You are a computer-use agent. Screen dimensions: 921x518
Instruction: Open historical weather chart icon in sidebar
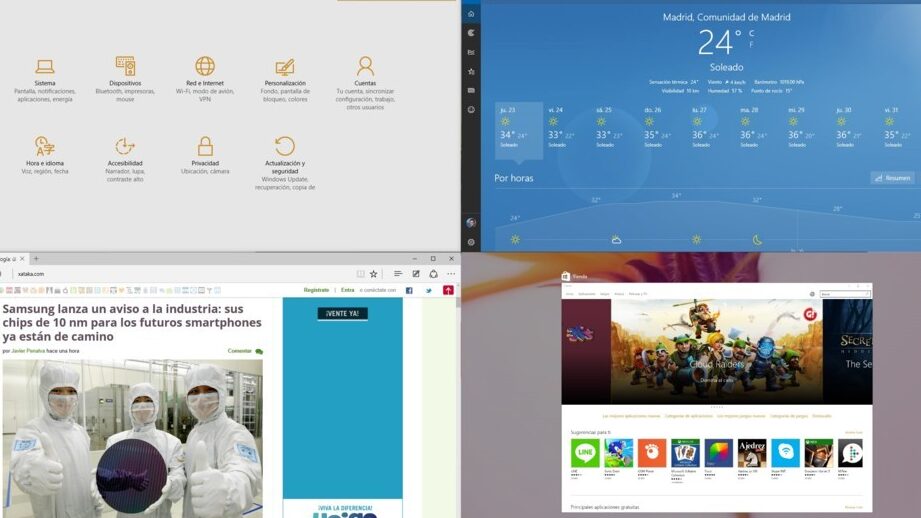471,52
